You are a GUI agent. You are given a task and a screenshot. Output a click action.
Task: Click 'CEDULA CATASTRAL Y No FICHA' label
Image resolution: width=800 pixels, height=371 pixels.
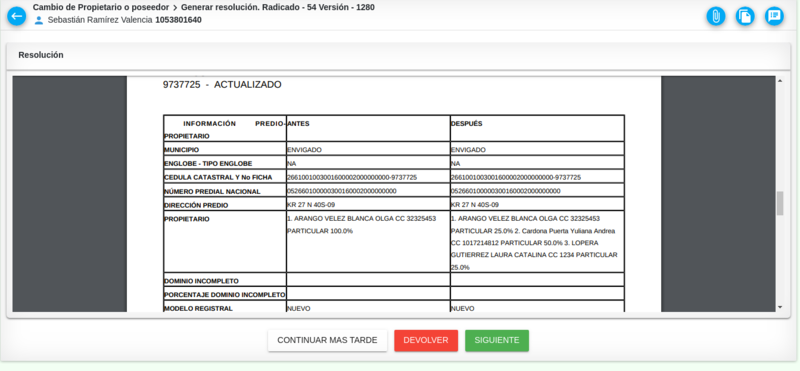coord(218,178)
